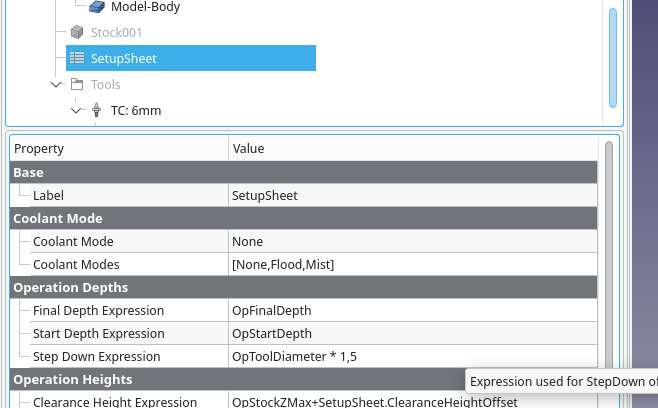Click the TC: 6mm tool controller icon
Image resolution: width=658 pixels, height=408 pixels.
97,110
